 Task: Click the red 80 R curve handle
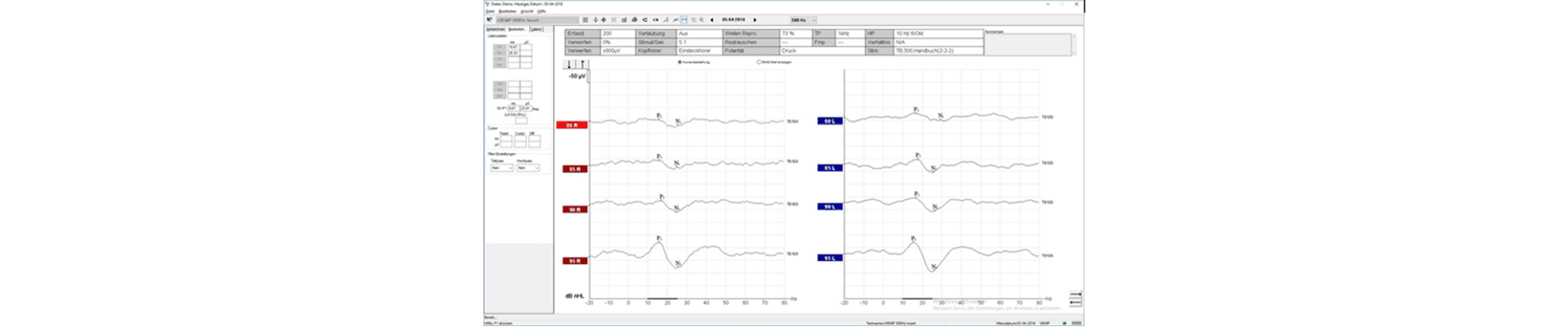click(572, 125)
